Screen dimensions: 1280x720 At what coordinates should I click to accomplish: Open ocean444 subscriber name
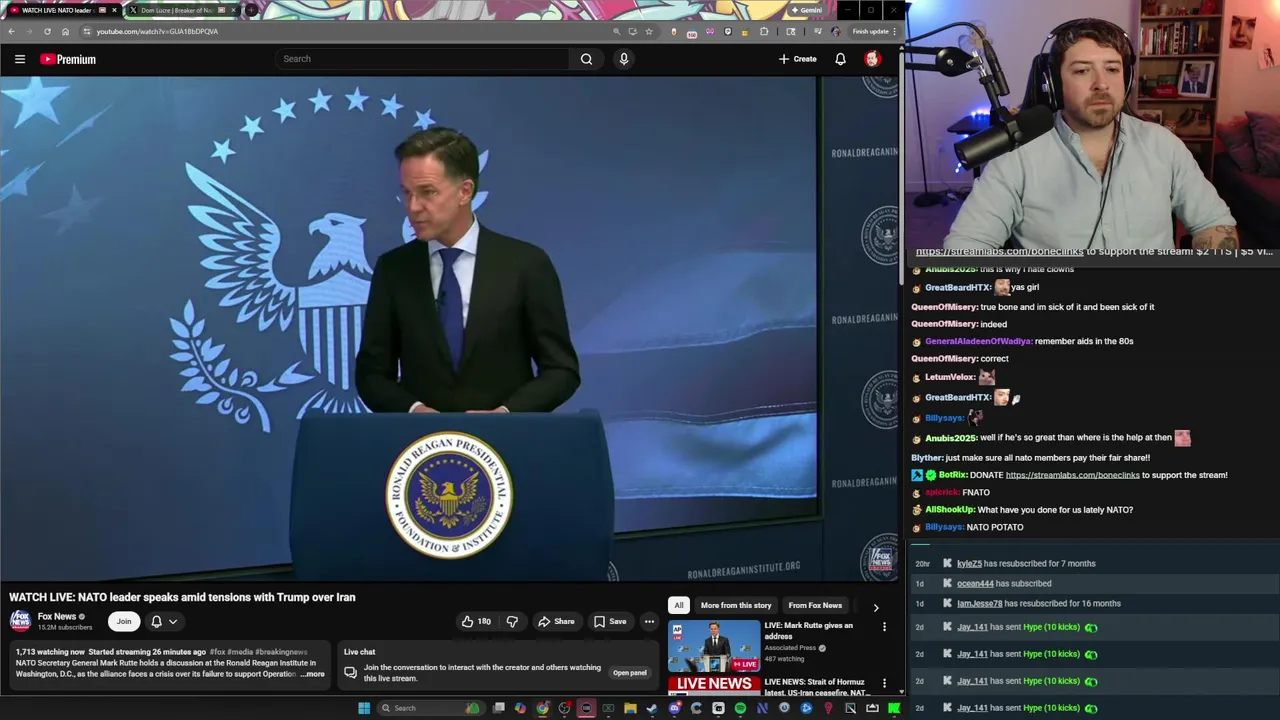(975, 584)
